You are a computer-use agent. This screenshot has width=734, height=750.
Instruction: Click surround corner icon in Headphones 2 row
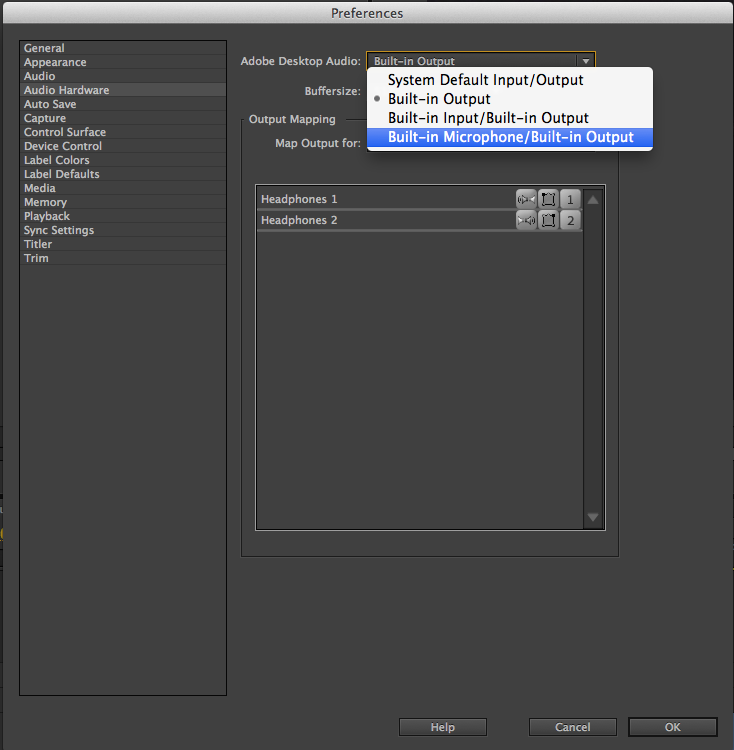(x=548, y=220)
